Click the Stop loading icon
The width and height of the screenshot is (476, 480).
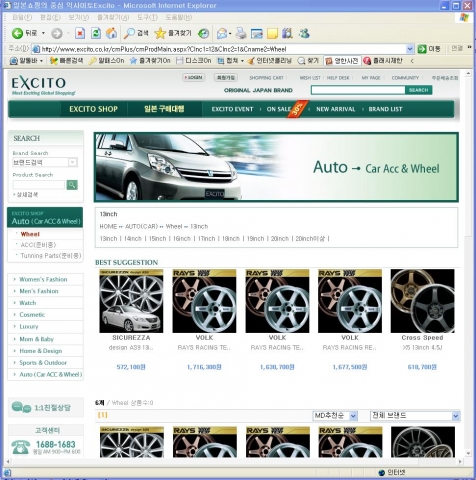[x=80, y=33]
